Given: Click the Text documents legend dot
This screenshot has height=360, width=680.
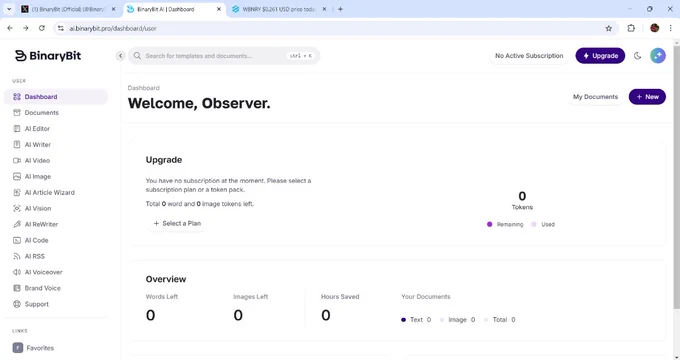Looking at the screenshot, I should [403, 320].
